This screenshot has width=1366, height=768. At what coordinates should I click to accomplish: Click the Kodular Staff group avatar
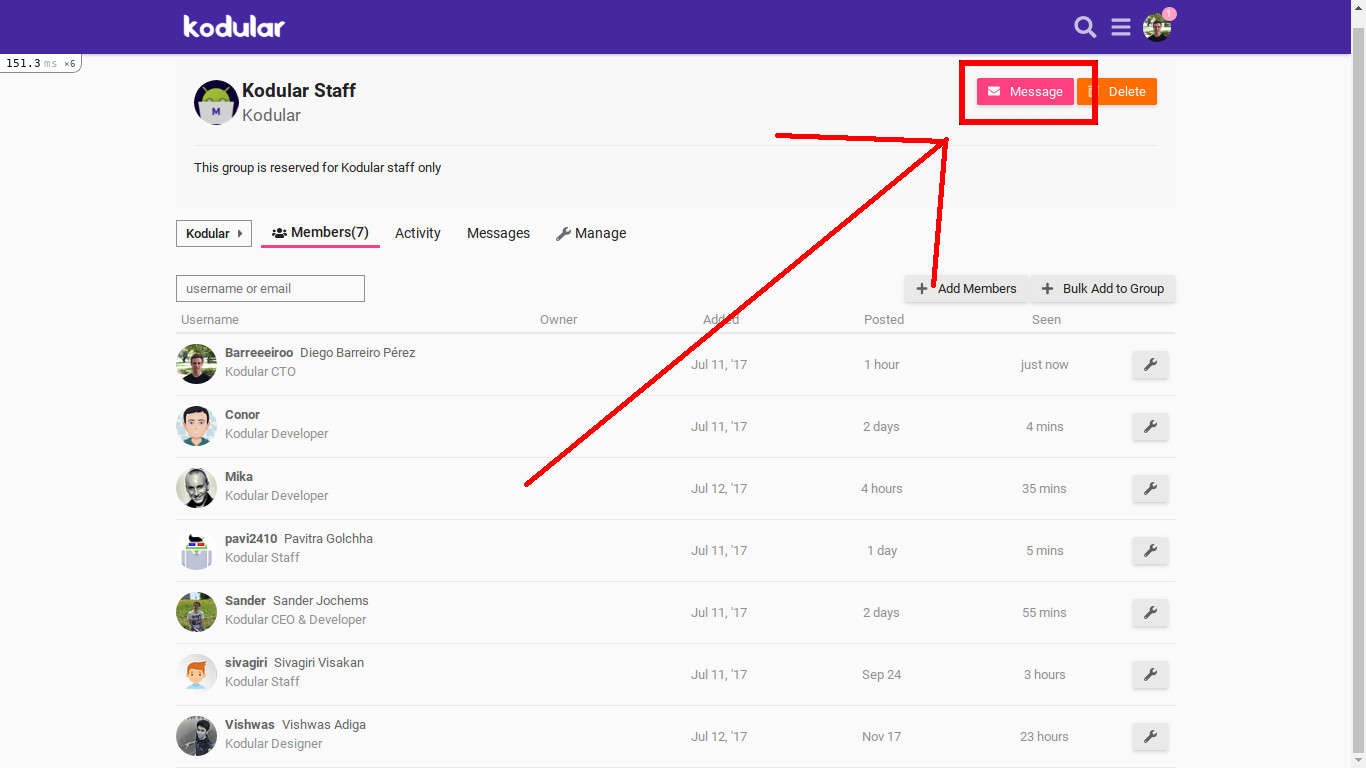[216, 102]
